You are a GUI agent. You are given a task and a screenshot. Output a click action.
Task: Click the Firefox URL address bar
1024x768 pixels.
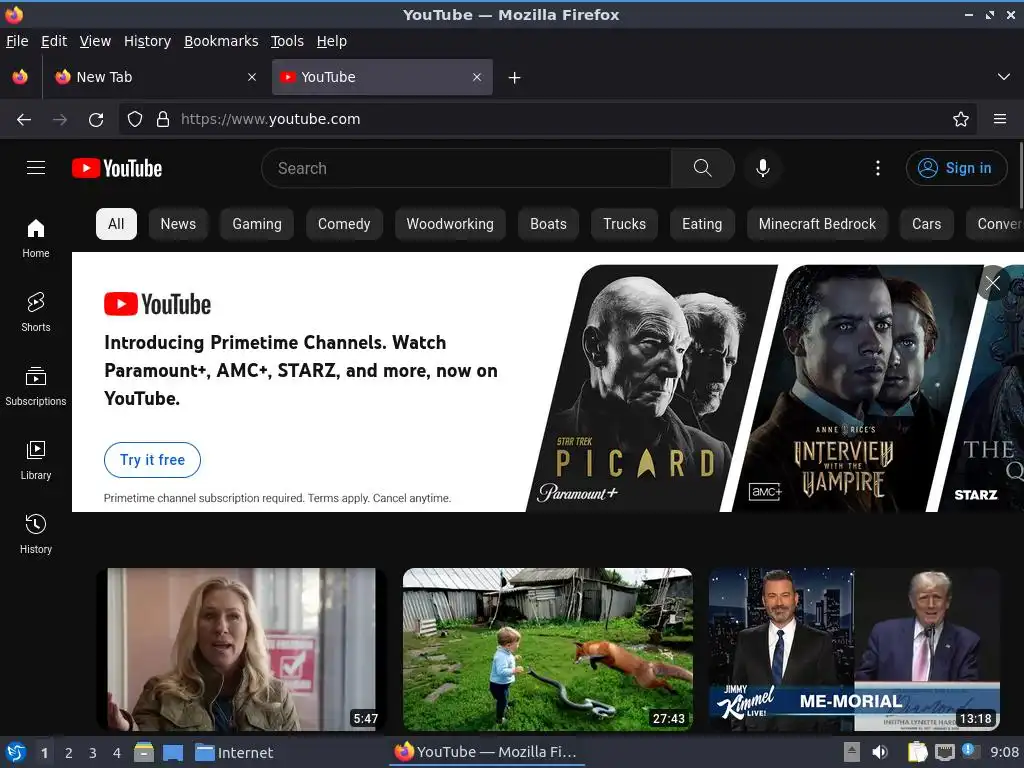[547, 119]
